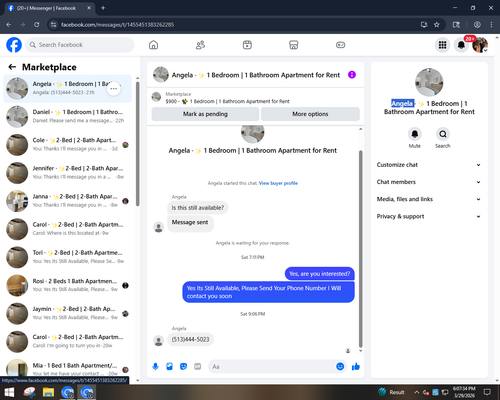Screen dimensions: 500x400
Task: Show hidden system tray icons
Action: tap(416, 392)
